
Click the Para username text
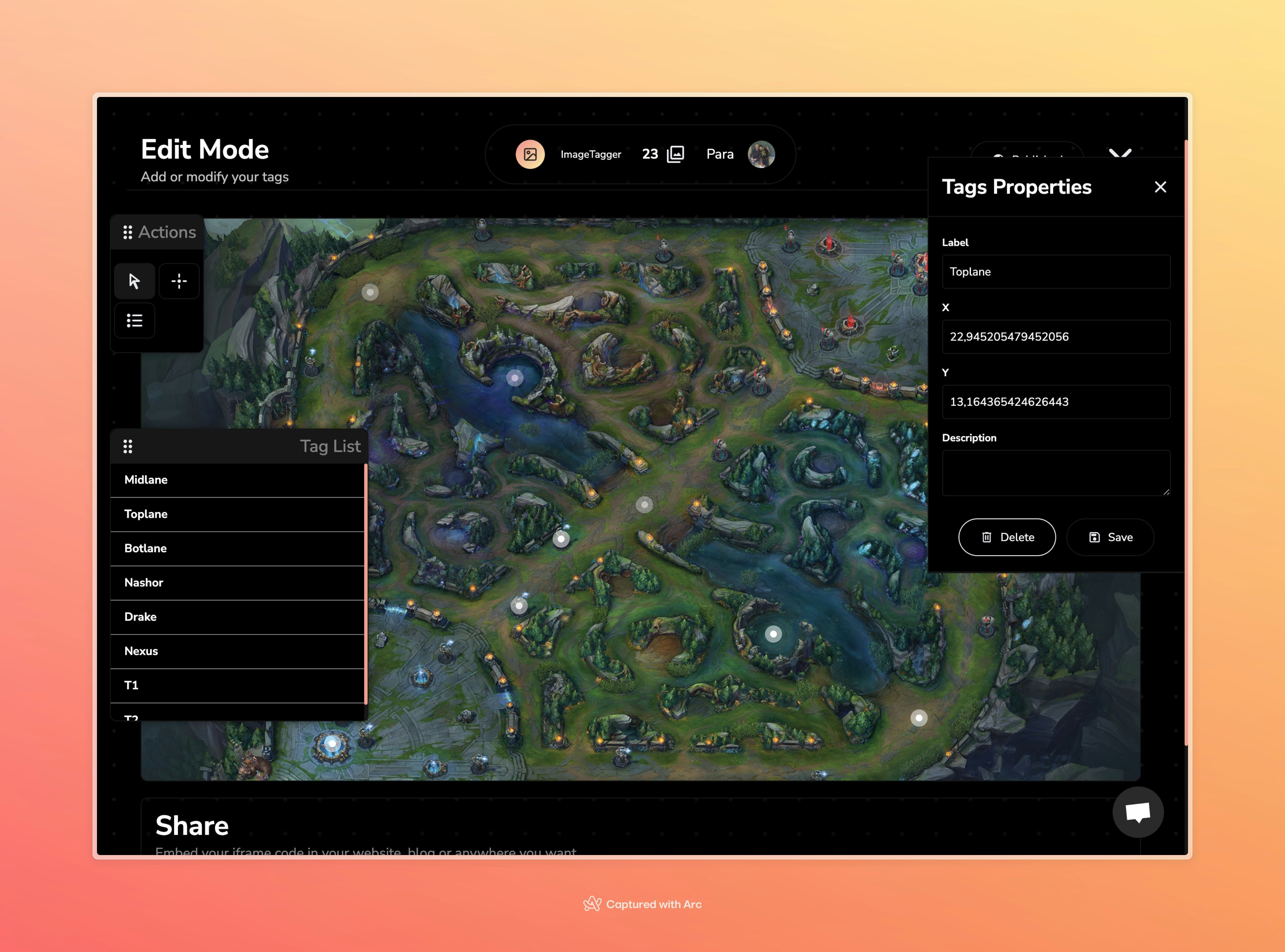click(720, 155)
